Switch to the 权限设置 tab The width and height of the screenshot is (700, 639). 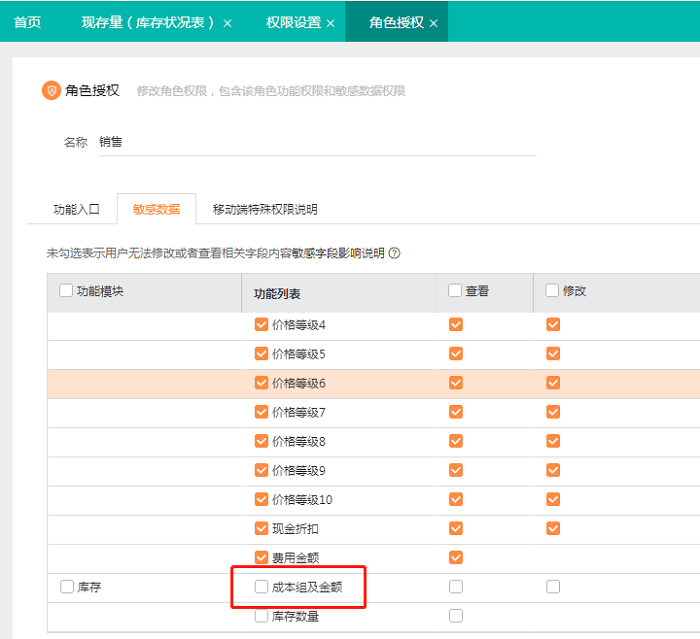pyautogui.click(x=293, y=22)
